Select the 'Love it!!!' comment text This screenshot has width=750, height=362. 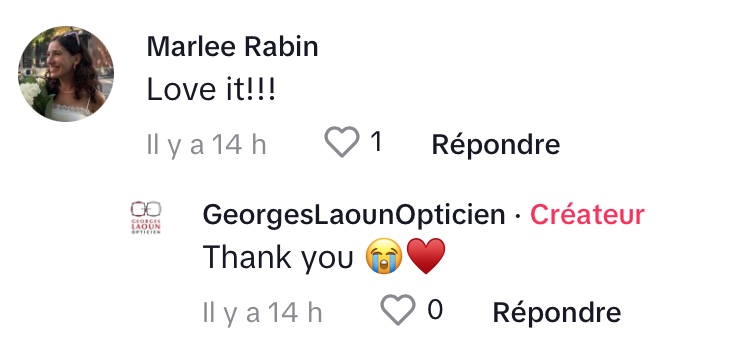click(211, 89)
